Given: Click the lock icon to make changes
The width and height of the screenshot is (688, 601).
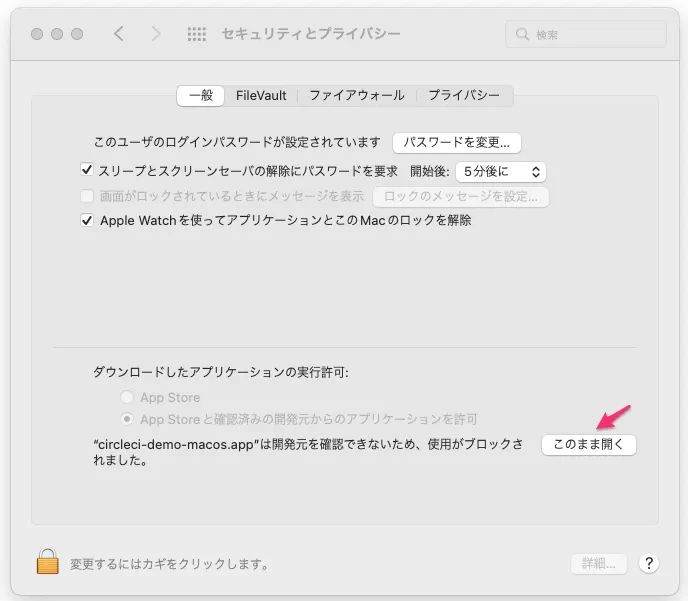Looking at the screenshot, I should click(x=47, y=561).
